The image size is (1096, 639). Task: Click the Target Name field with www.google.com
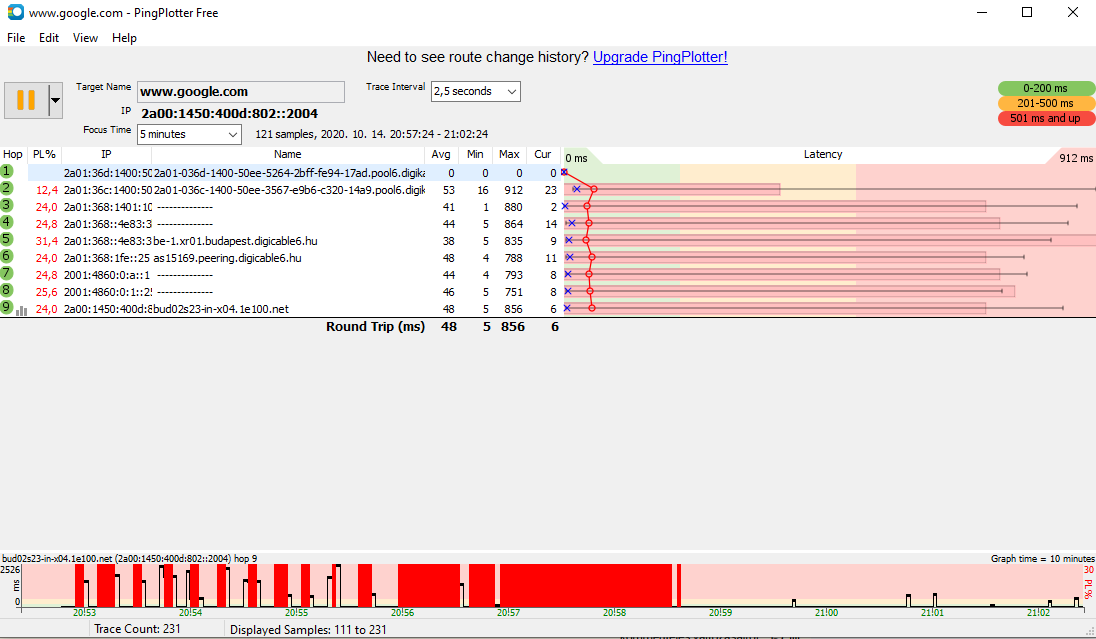tap(240, 92)
